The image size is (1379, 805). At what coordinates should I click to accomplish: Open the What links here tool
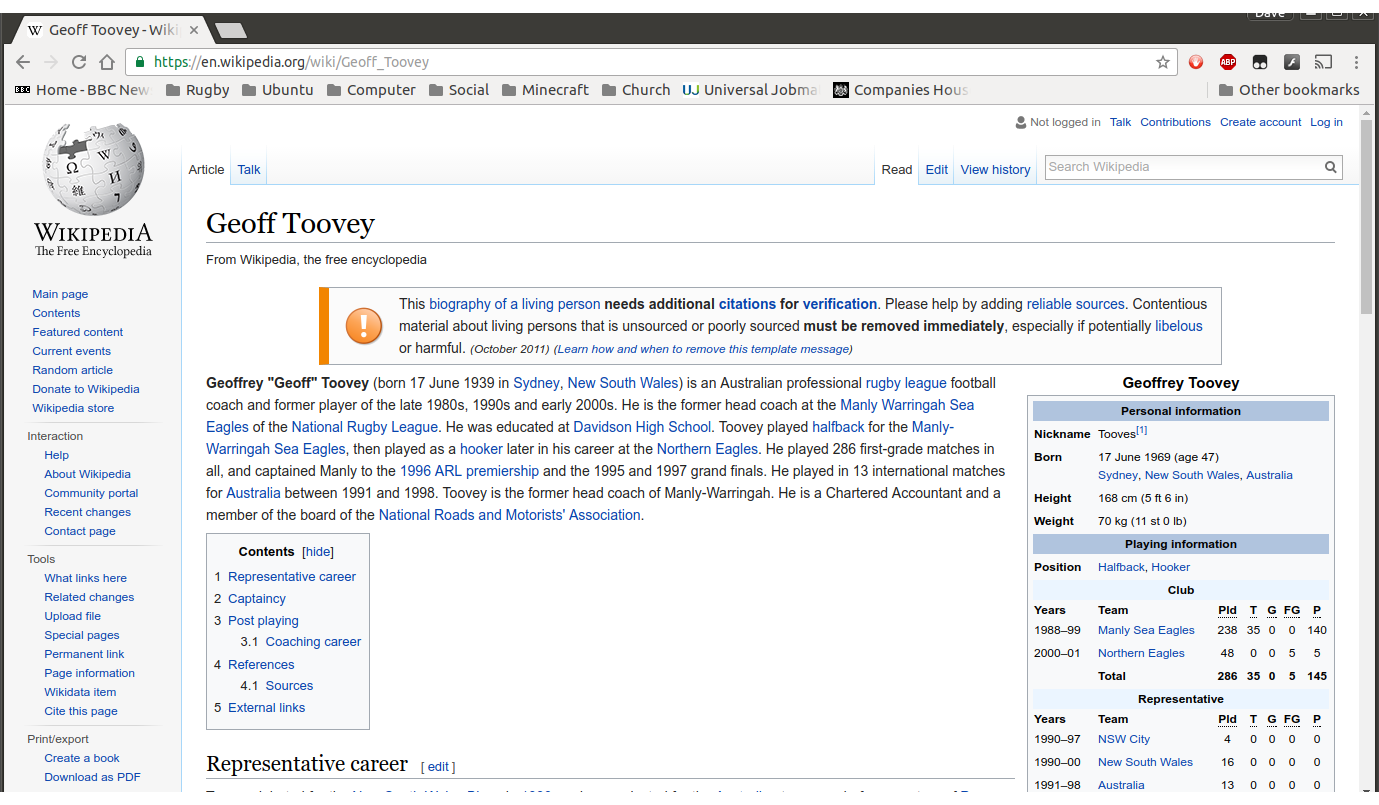pos(85,578)
